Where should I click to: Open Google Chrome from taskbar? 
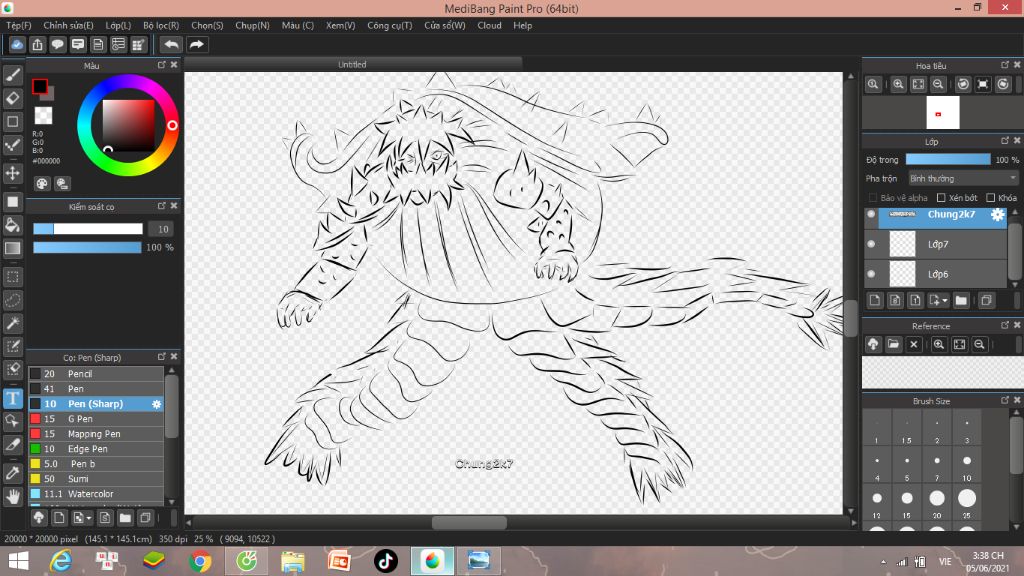pyautogui.click(x=200, y=561)
